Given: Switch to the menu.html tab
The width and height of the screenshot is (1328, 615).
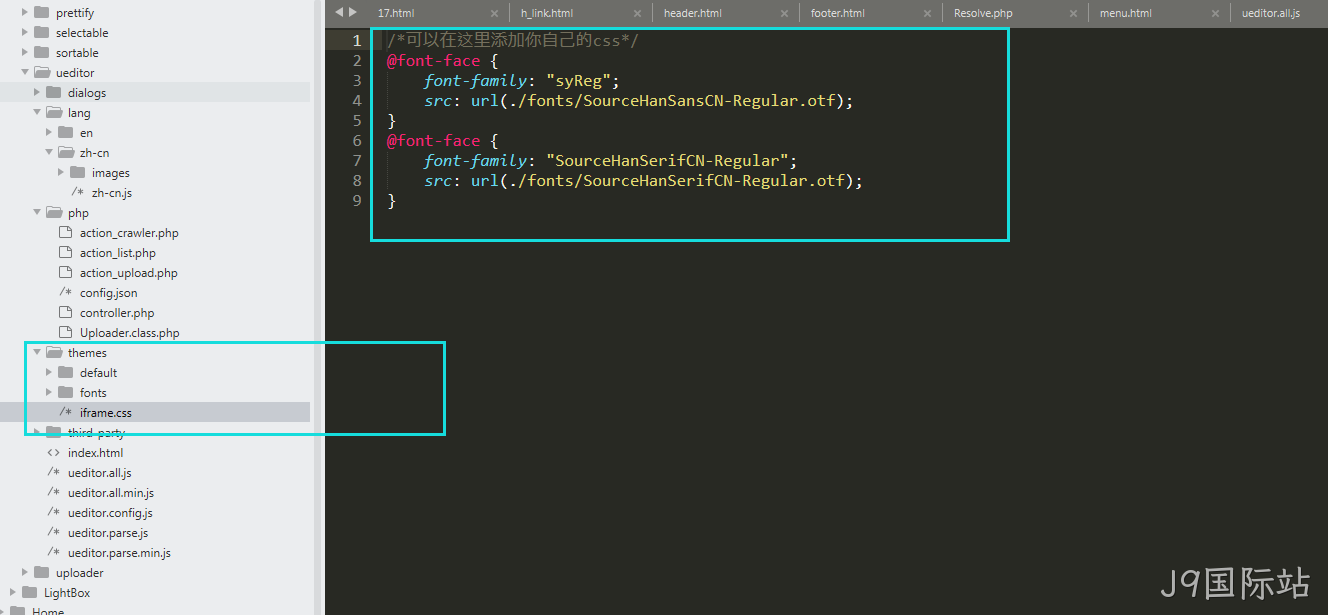Looking at the screenshot, I should point(1126,14).
